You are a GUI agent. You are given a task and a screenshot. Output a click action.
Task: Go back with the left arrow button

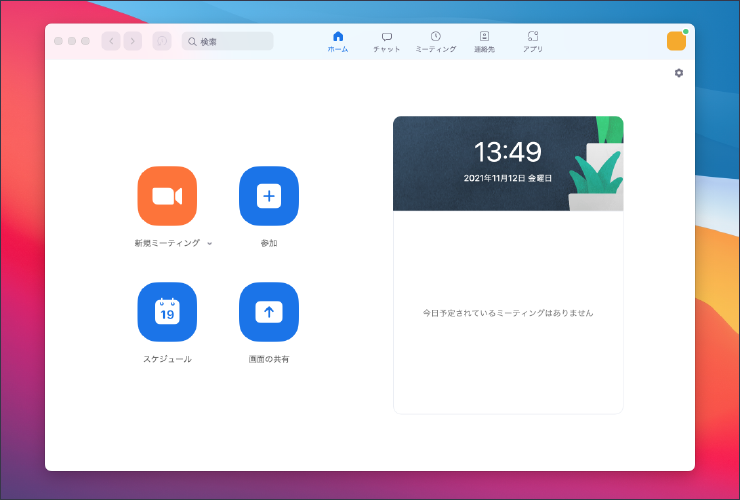coord(111,41)
